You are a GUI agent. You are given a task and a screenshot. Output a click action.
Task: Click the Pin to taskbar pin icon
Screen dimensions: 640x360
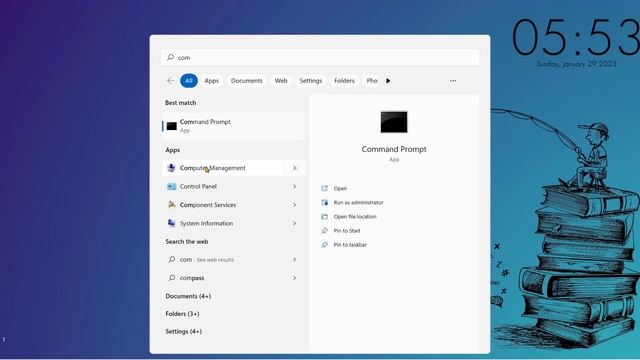click(x=324, y=245)
